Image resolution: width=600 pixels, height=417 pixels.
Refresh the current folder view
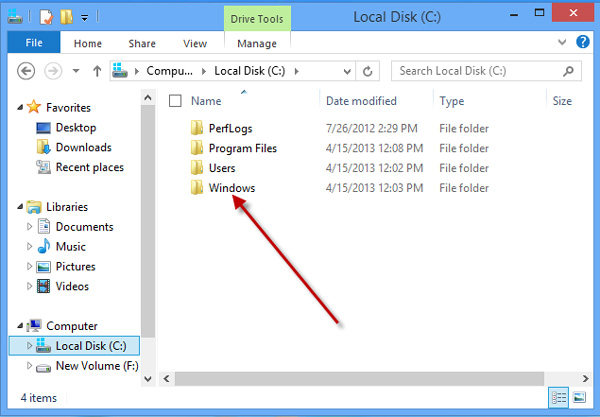(367, 72)
